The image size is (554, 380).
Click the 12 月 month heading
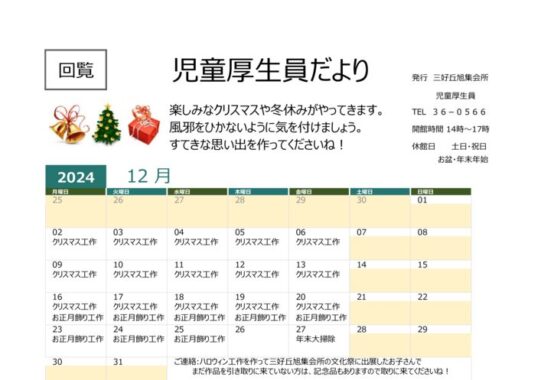point(149,176)
